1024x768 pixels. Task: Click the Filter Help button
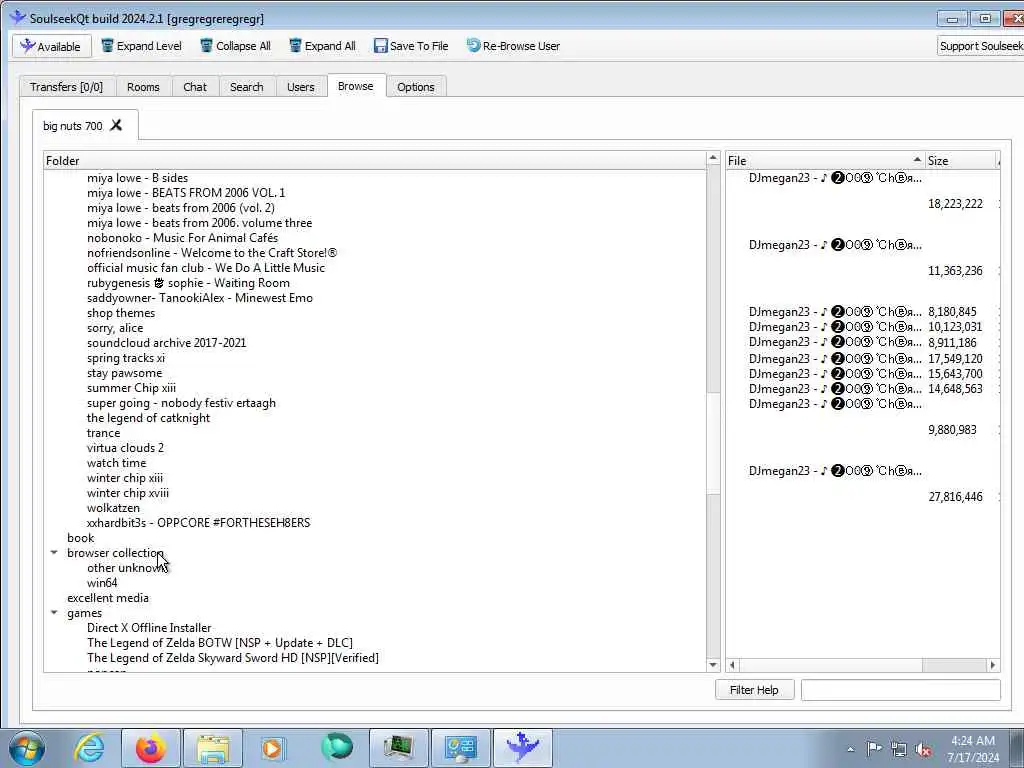(x=754, y=690)
